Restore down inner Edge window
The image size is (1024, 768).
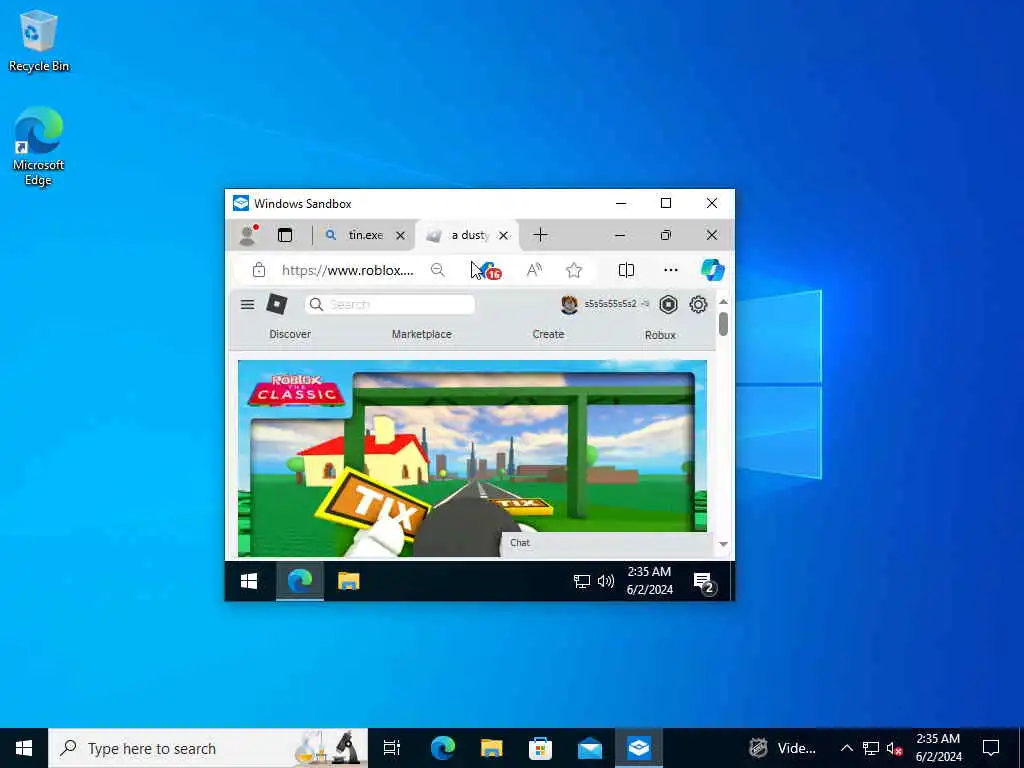665,235
